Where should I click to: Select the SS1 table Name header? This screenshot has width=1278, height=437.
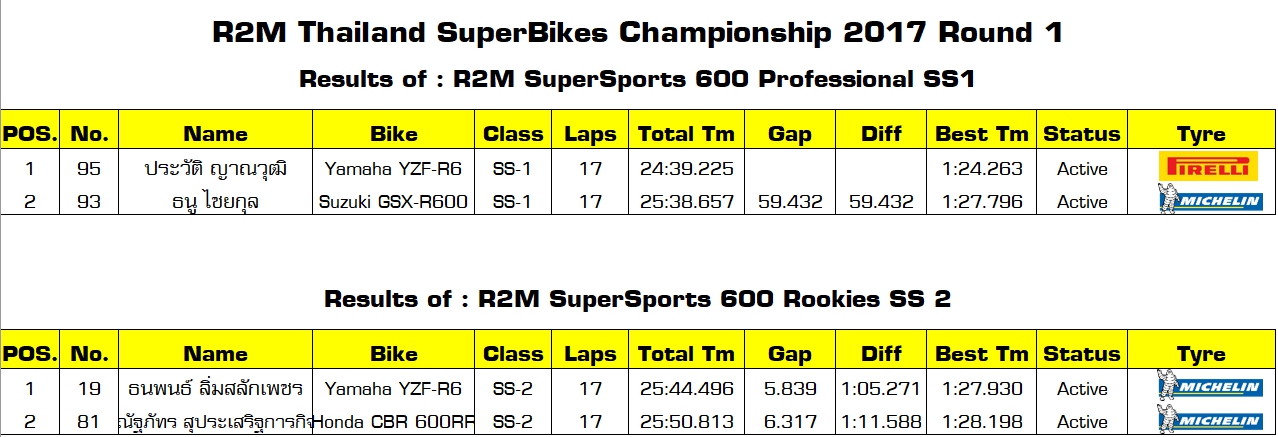(x=215, y=133)
